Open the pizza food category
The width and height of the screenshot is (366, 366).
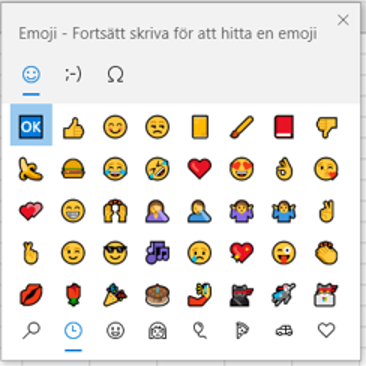242,330
